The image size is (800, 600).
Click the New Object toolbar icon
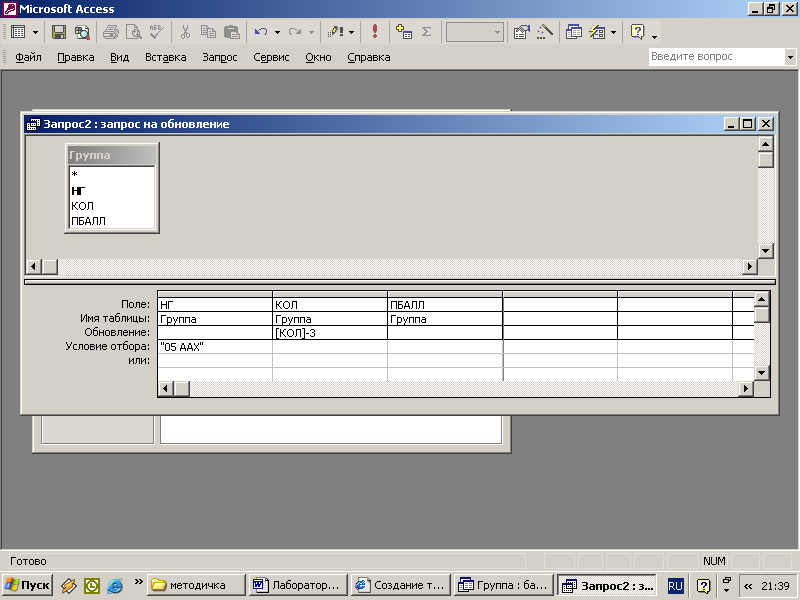(597, 32)
